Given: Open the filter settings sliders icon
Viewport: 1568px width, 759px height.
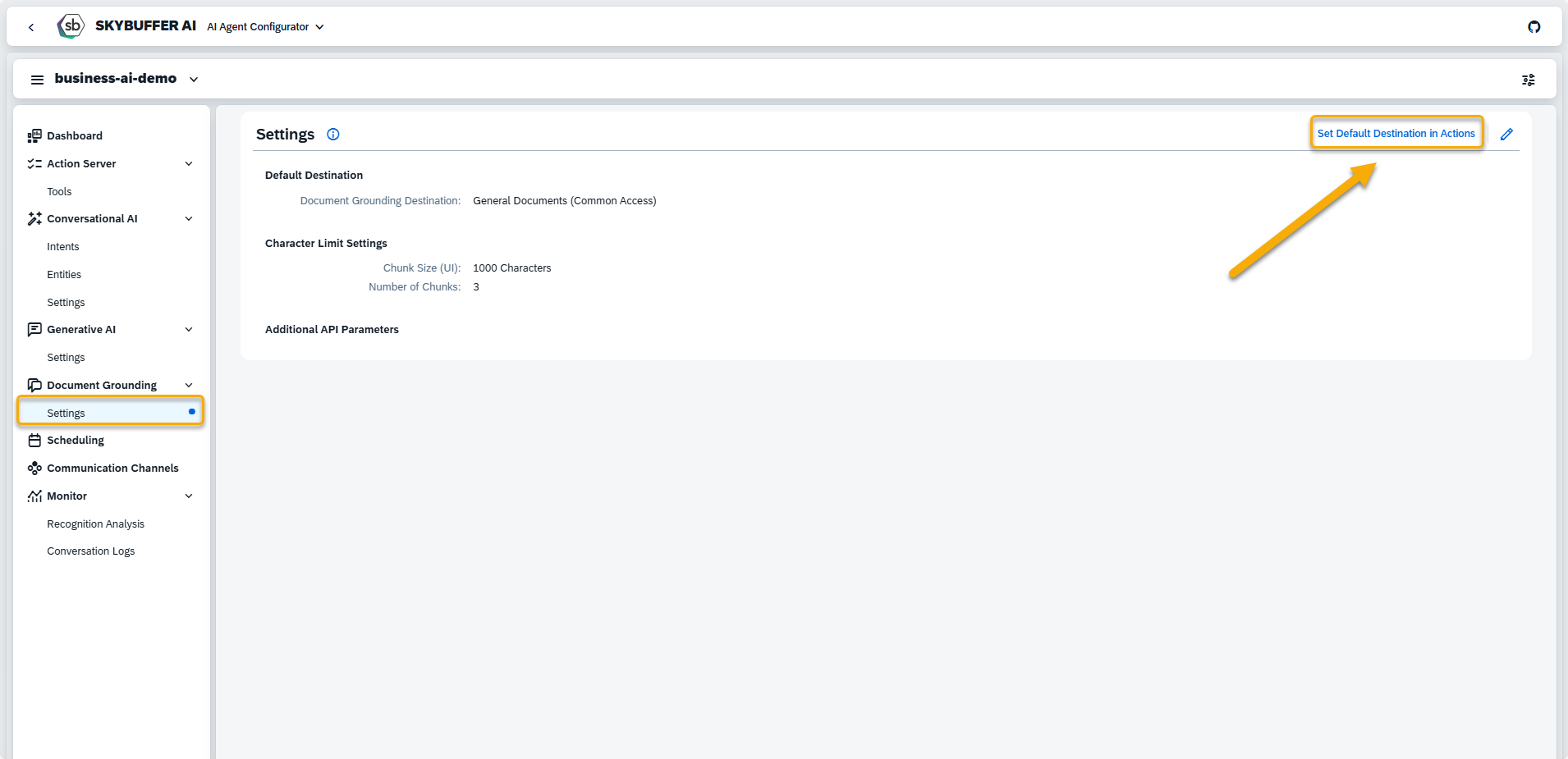Looking at the screenshot, I should tap(1528, 80).
